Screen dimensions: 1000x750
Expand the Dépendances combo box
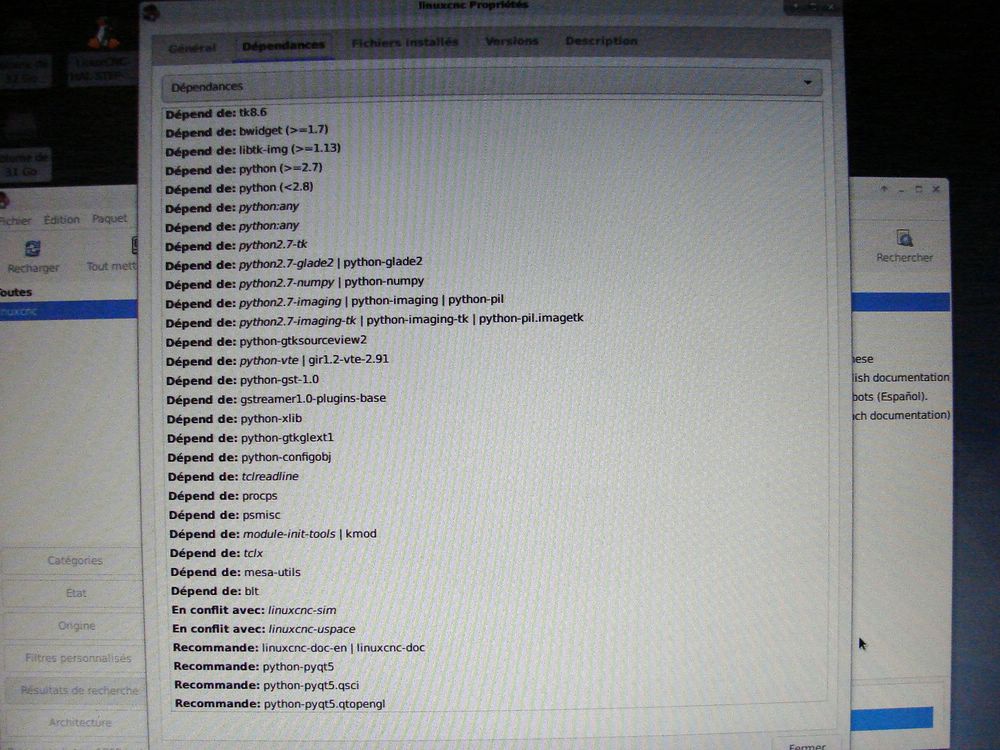(492, 85)
